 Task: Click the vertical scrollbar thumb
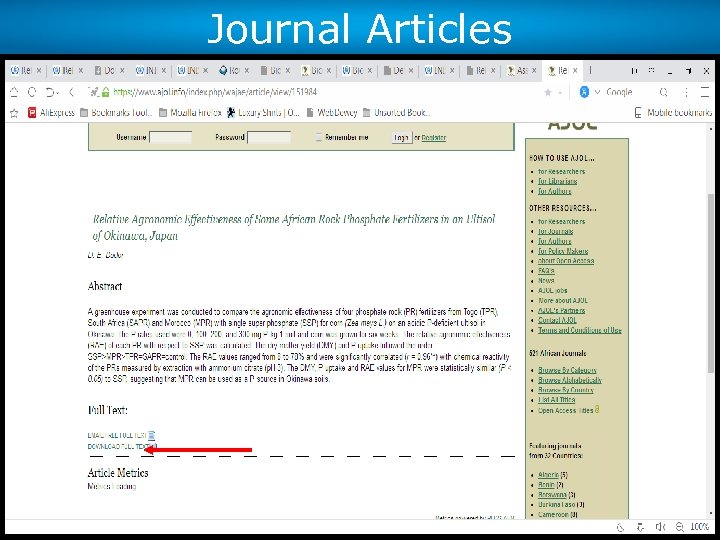[x=711, y=282]
